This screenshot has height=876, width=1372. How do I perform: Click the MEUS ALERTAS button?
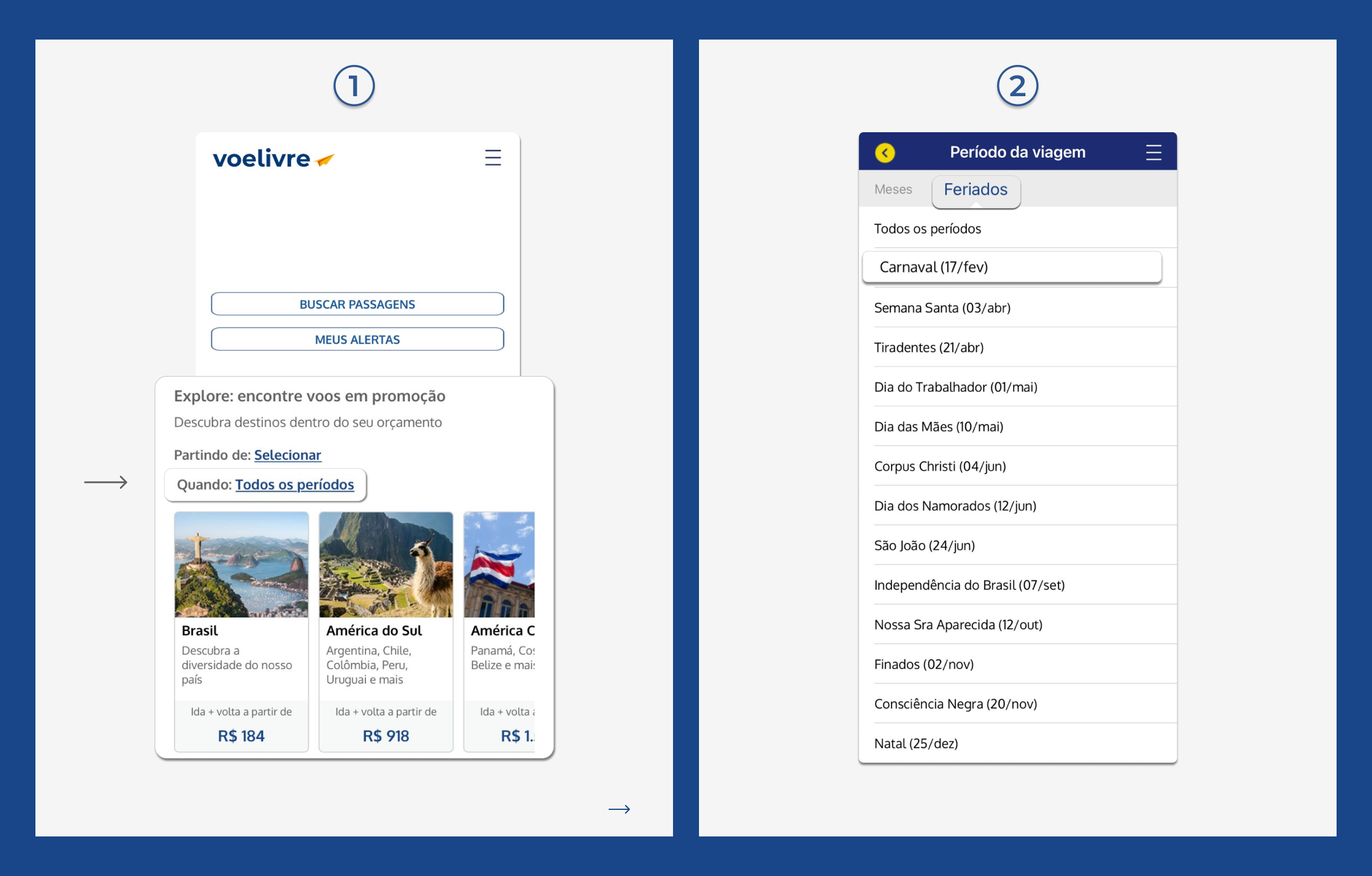click(357, 339)
